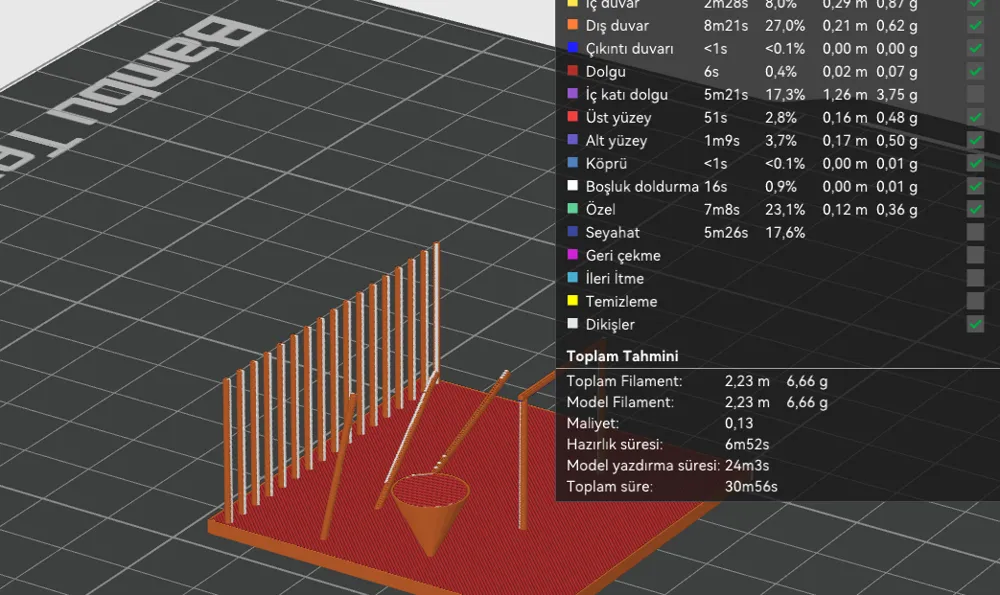Select the Köprü legend label

pos(606,163)
